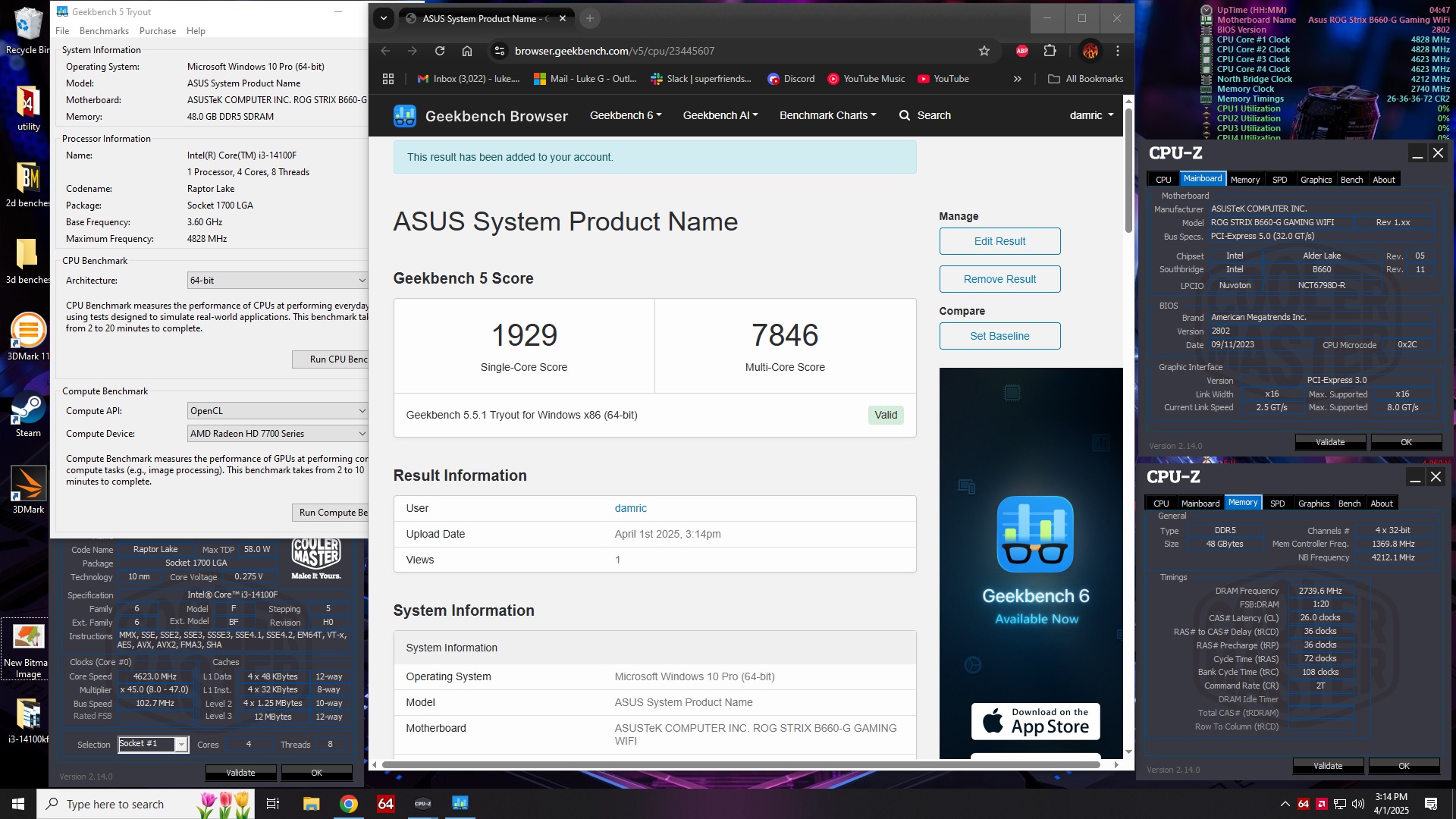Open the apps grid in the bookmarks bar
The height and width of the screenshot is (819, 1456).
point(388,79)
